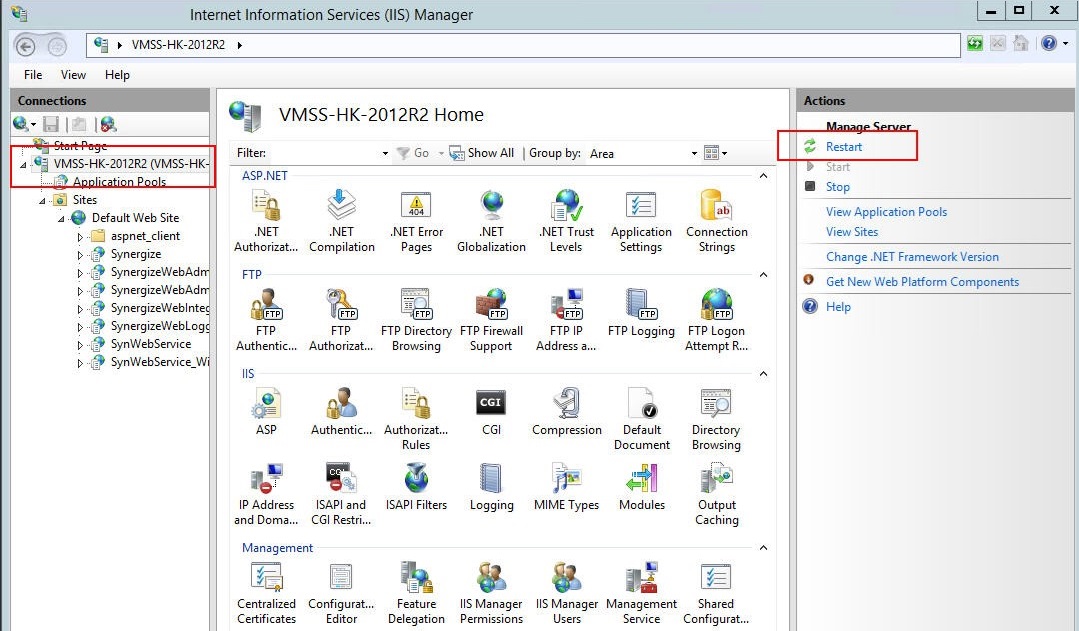Open IIS Manager Users

point(566,592)
